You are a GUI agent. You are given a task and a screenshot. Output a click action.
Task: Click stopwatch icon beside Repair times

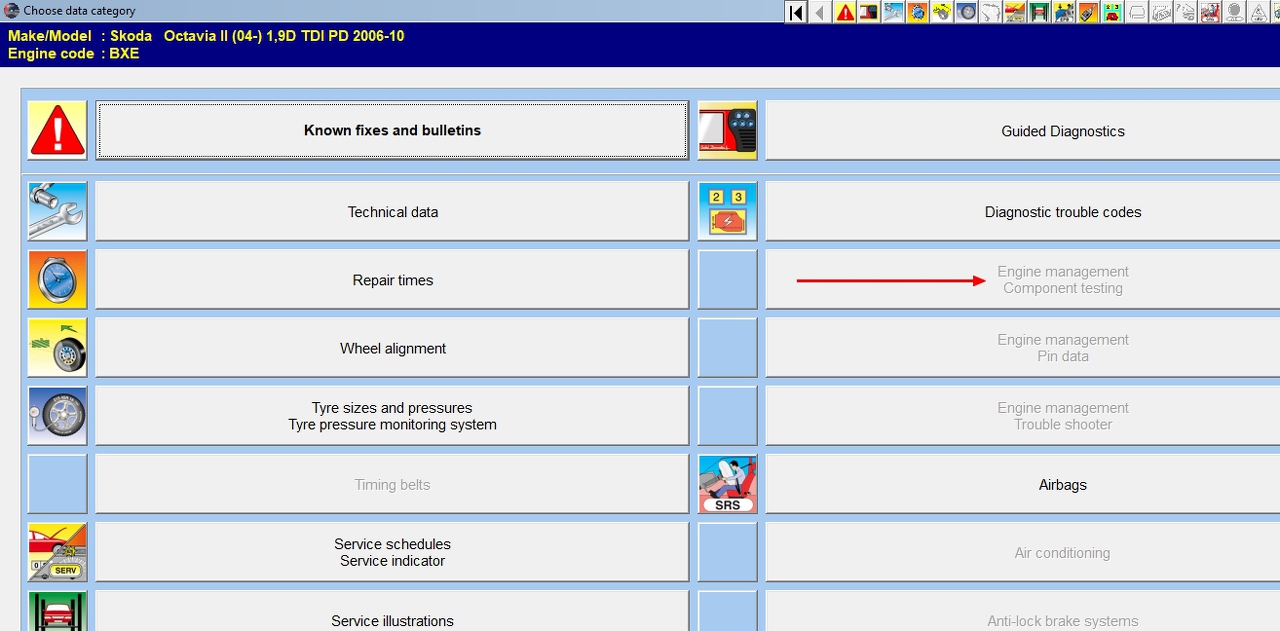(57, 280)
